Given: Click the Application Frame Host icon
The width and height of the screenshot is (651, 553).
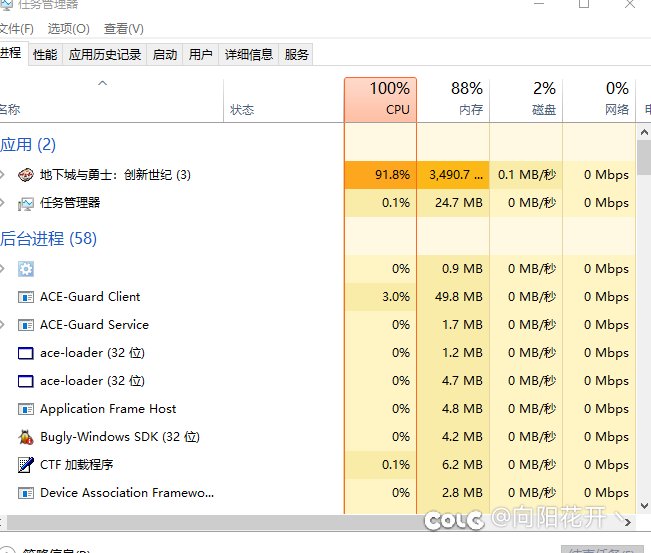Looking at the screenshot, I should 26,409.
